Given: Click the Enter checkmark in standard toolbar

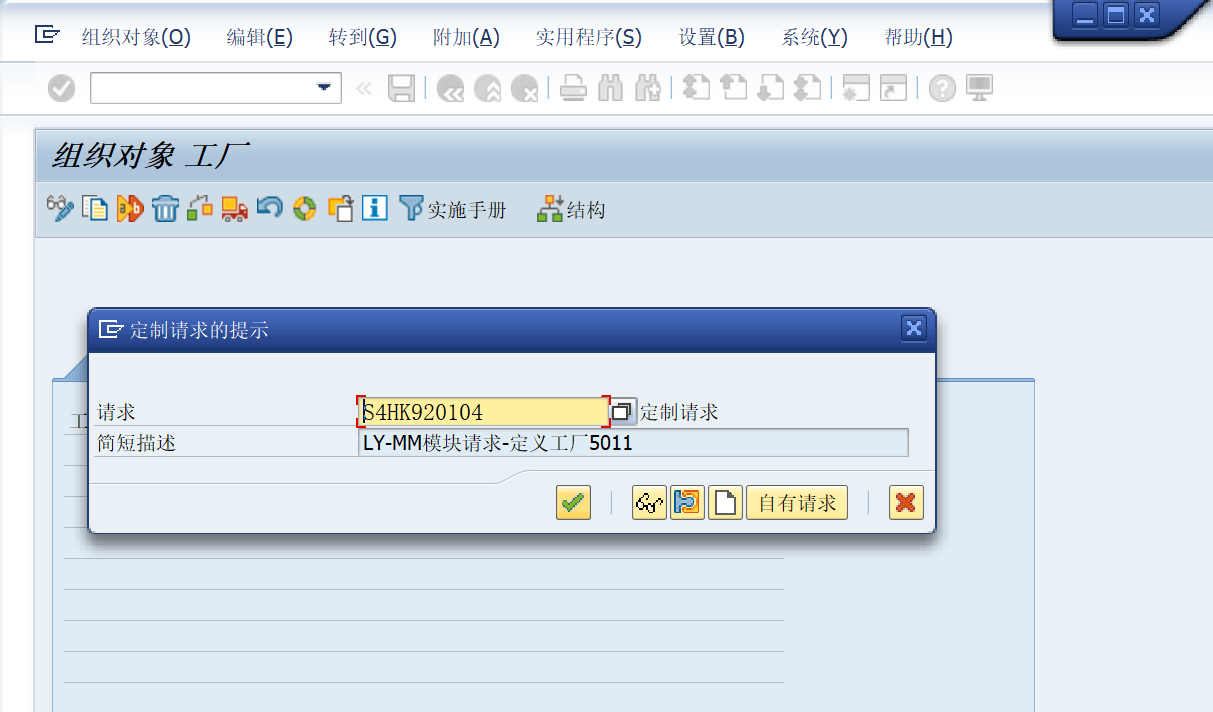Looking at the screenshot, I should point(62,89).
